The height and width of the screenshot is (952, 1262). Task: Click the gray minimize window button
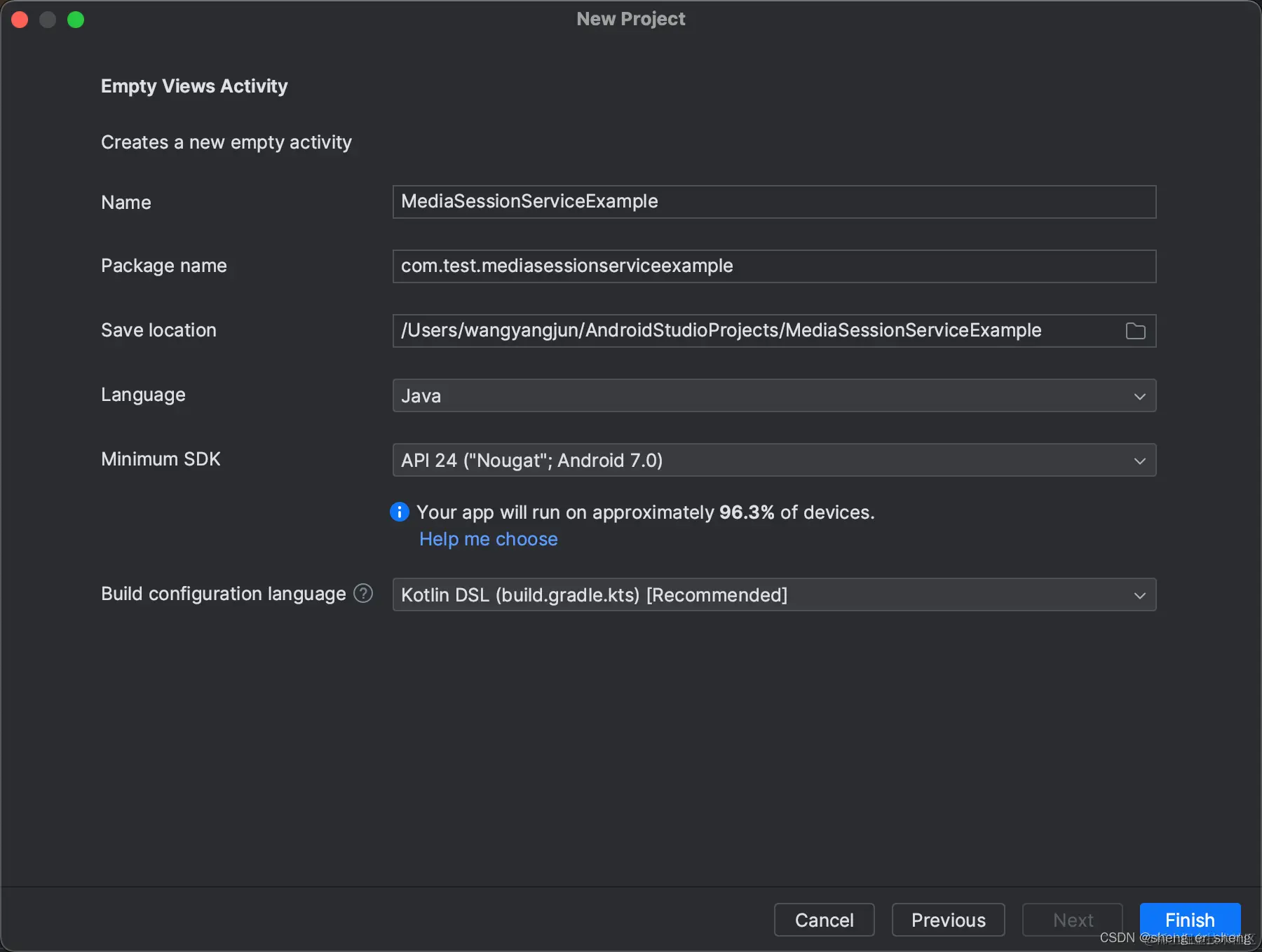pyautogui.click(x=48, y=20)
